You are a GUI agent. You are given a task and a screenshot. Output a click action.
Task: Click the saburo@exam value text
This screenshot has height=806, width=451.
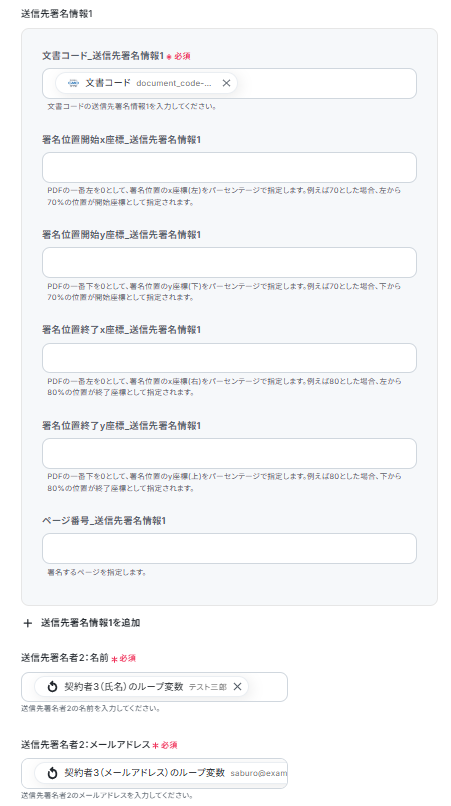tap(259, 773)
